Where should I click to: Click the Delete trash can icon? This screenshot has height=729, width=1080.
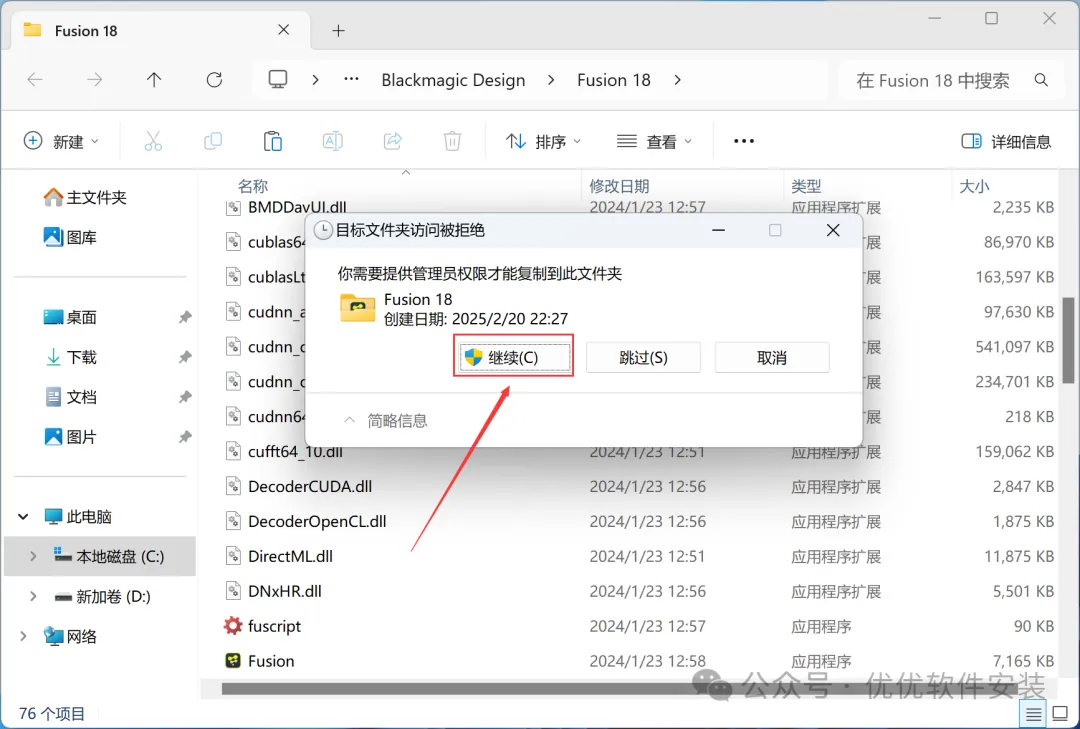coord(452,141)
